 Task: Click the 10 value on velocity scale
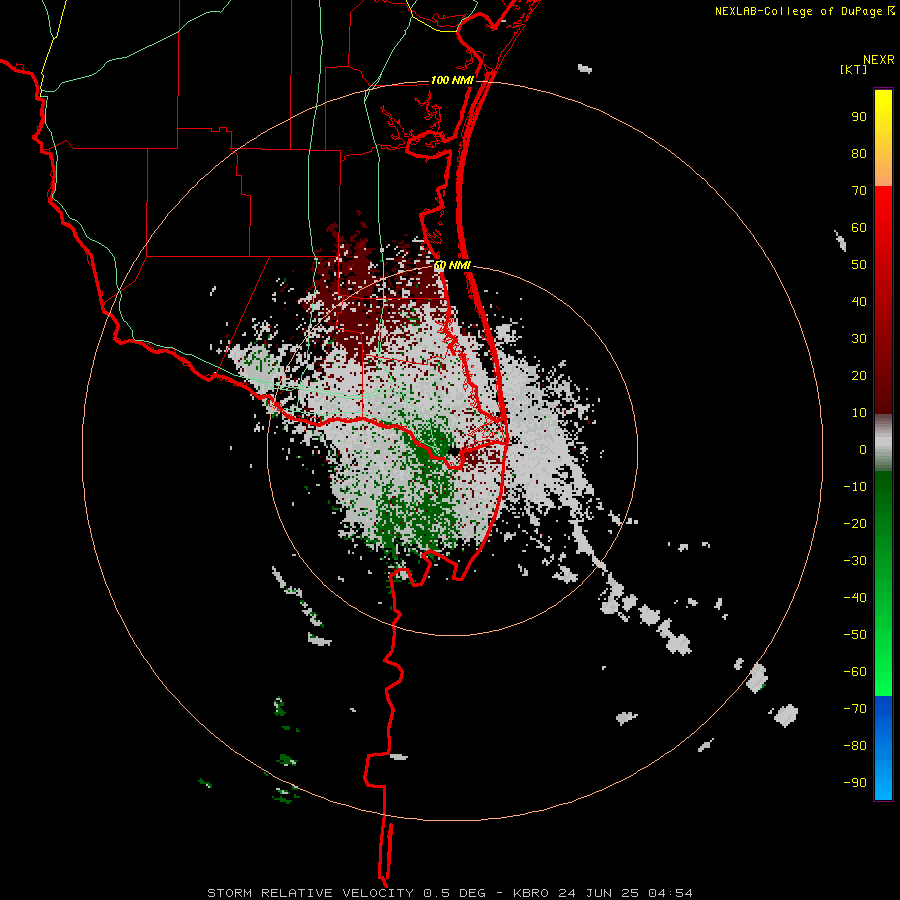pyautogui.click(x=859, y=413)
